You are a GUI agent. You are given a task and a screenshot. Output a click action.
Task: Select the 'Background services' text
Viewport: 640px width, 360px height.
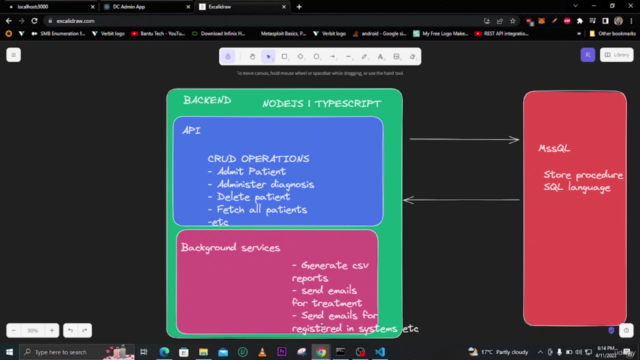(x=230, y=248)
